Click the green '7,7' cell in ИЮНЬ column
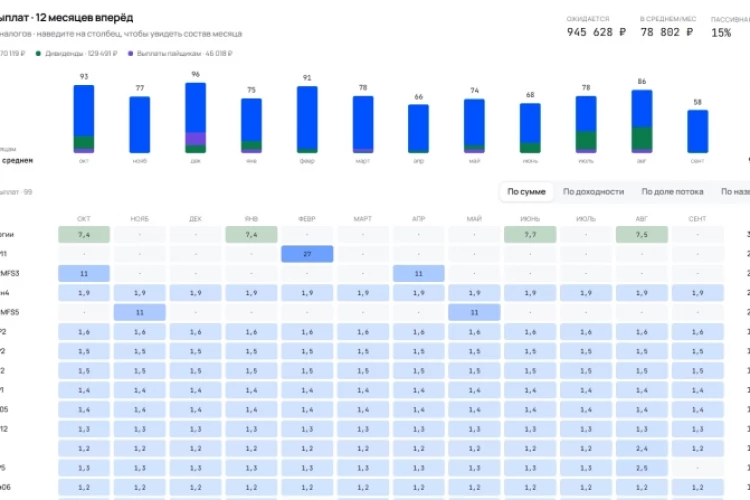 point(530,234)
